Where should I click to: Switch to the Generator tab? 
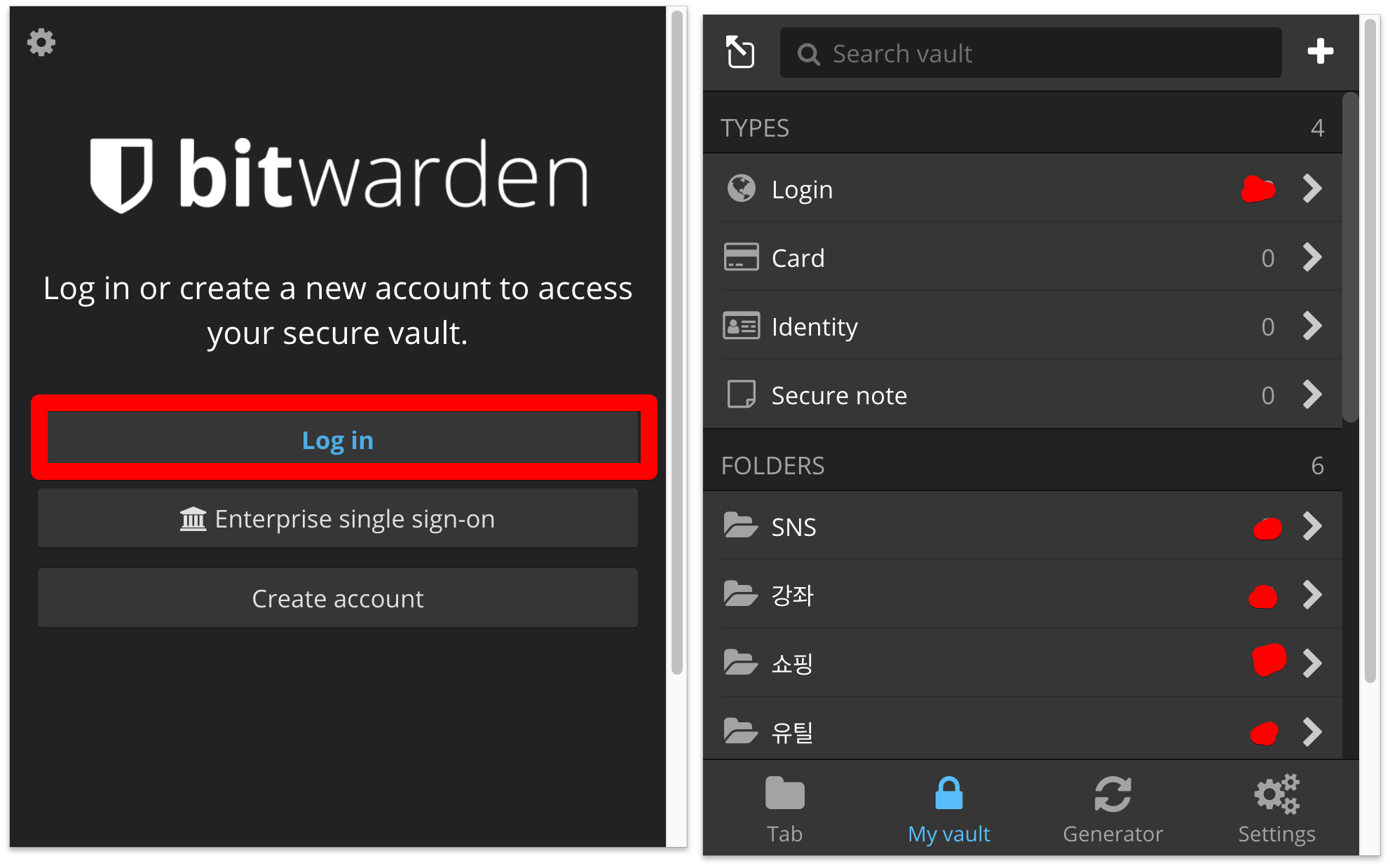click(1112, 809)
